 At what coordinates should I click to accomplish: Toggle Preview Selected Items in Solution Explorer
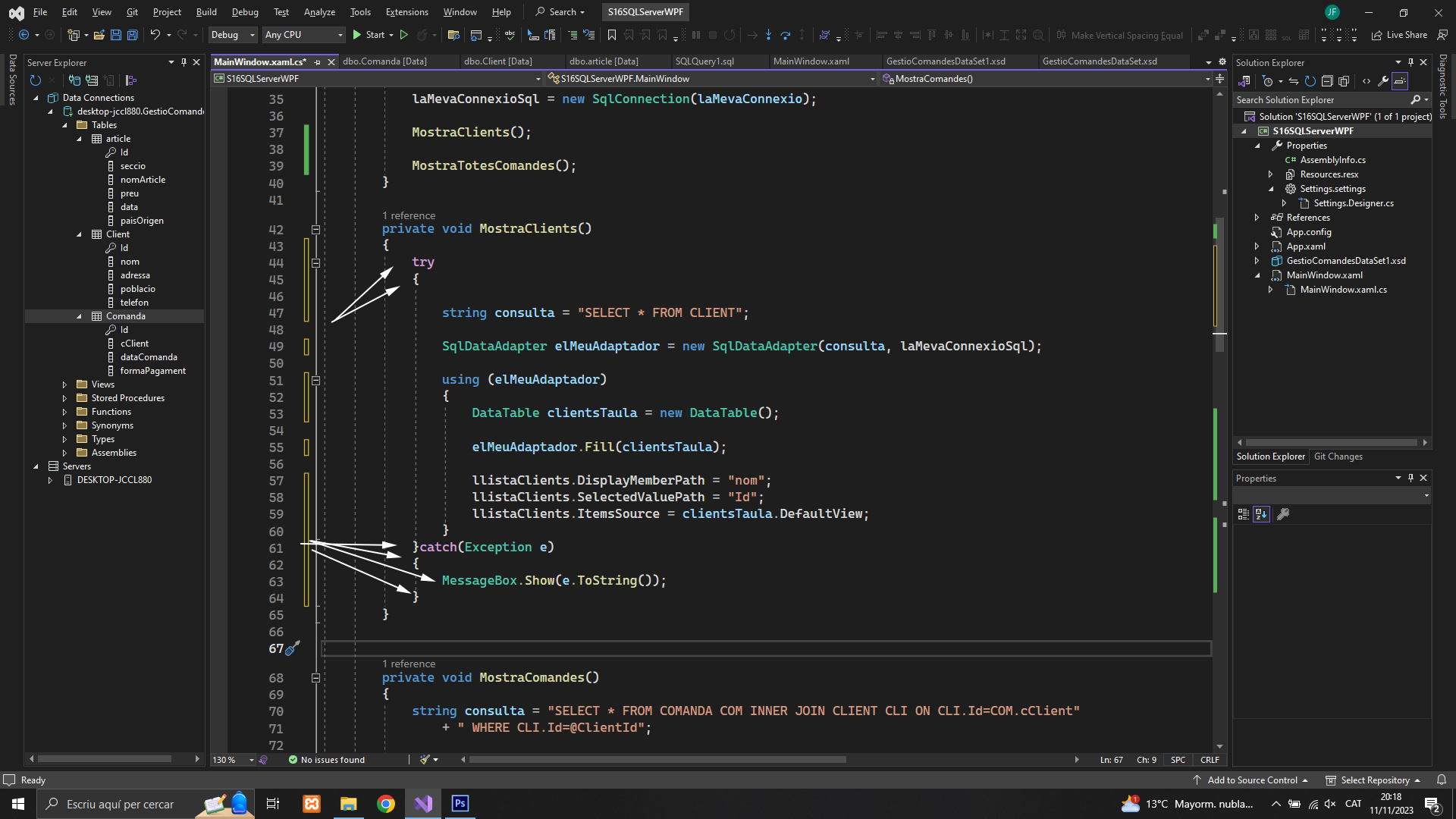(1400, 81)
